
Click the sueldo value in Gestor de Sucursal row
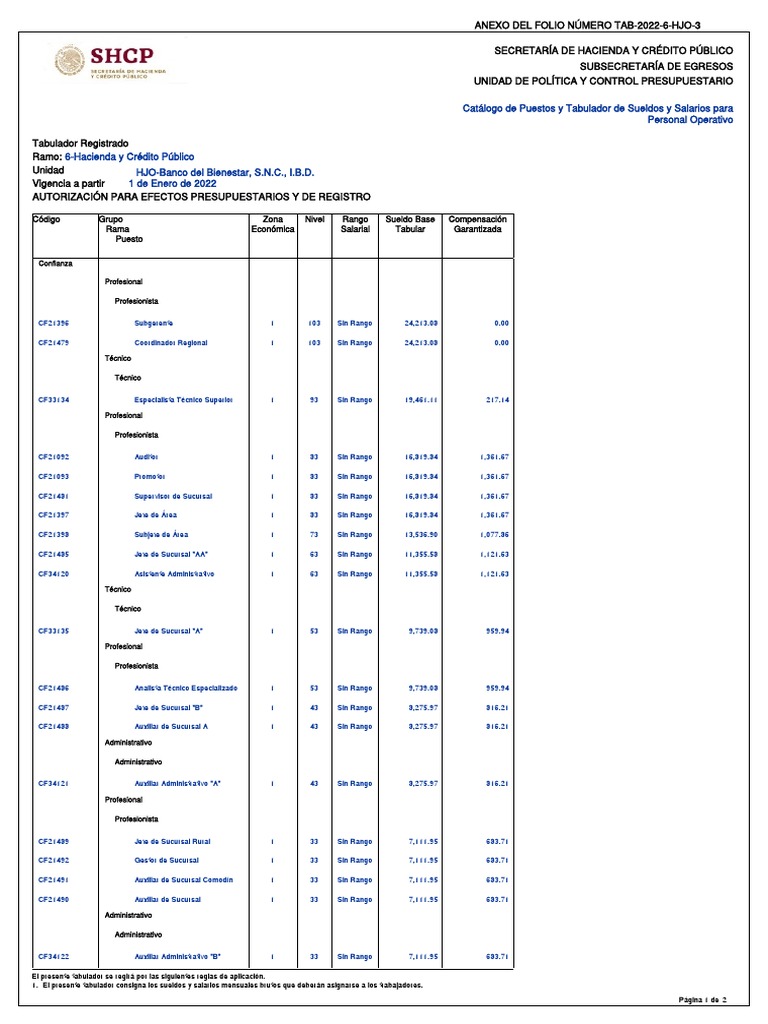tap(423, 861)
